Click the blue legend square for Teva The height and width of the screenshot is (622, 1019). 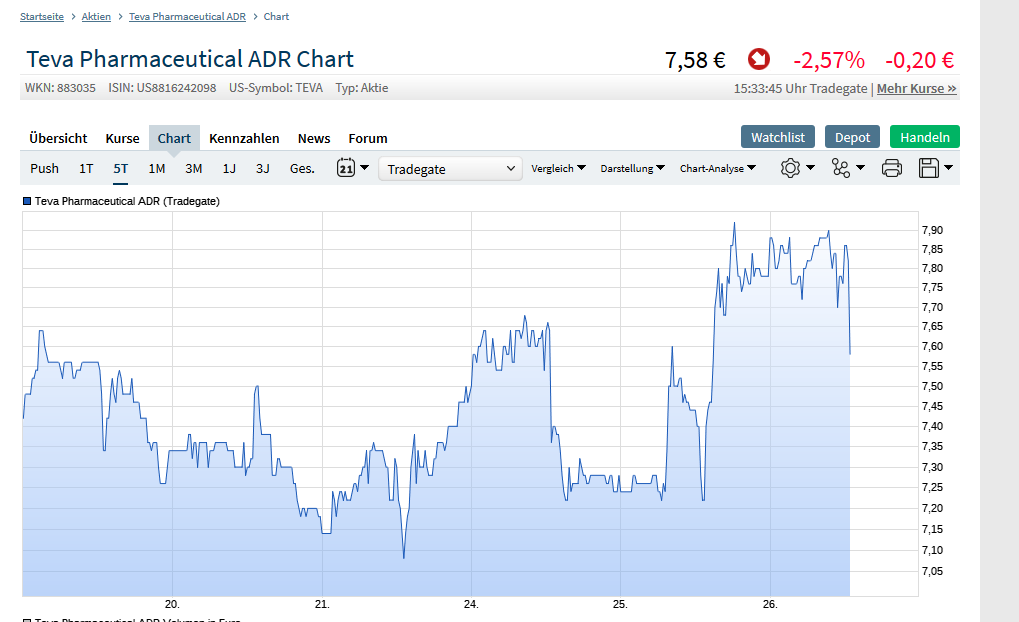[27, 201]
